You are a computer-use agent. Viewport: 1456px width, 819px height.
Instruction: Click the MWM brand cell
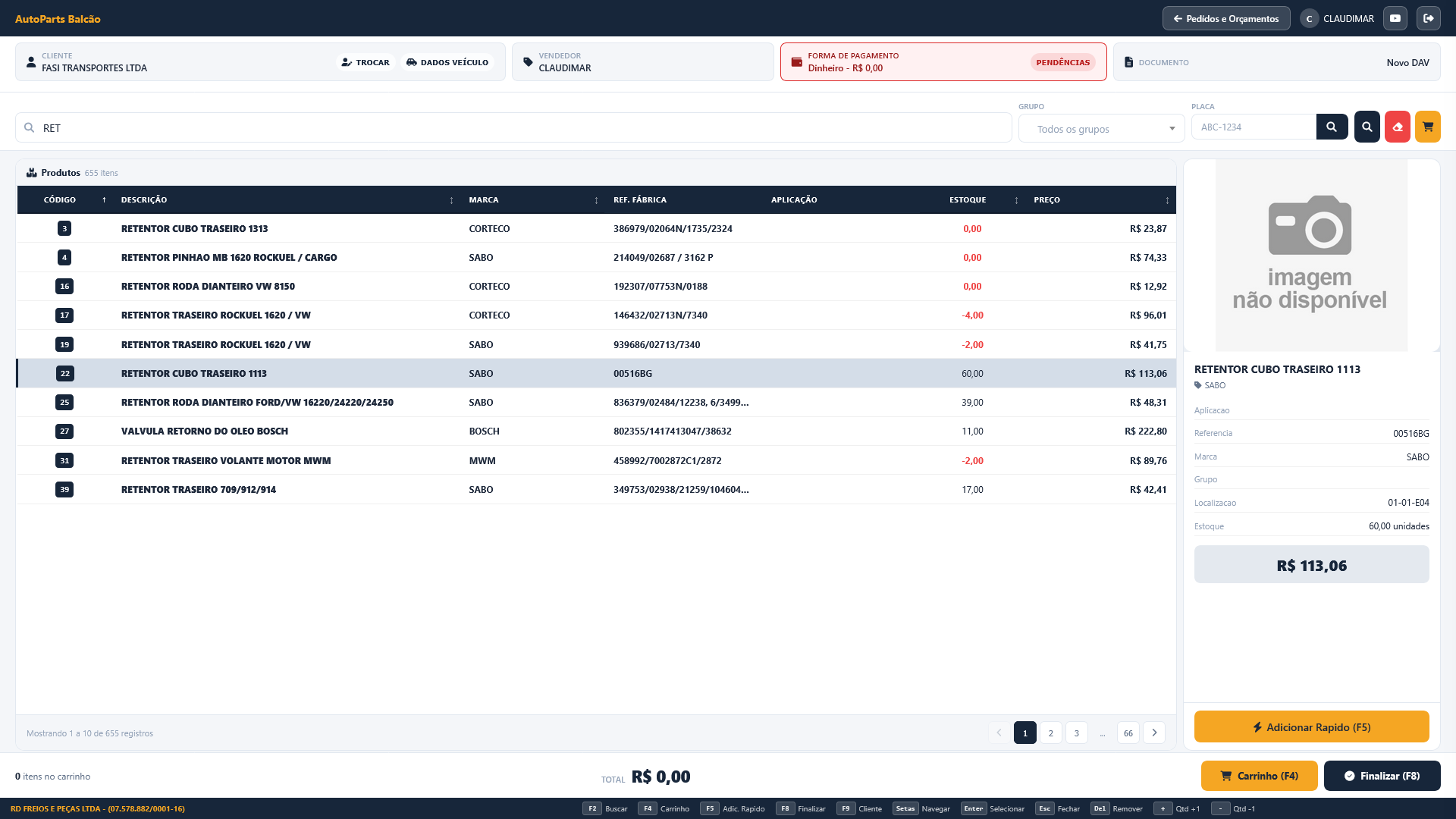(482, 460)
